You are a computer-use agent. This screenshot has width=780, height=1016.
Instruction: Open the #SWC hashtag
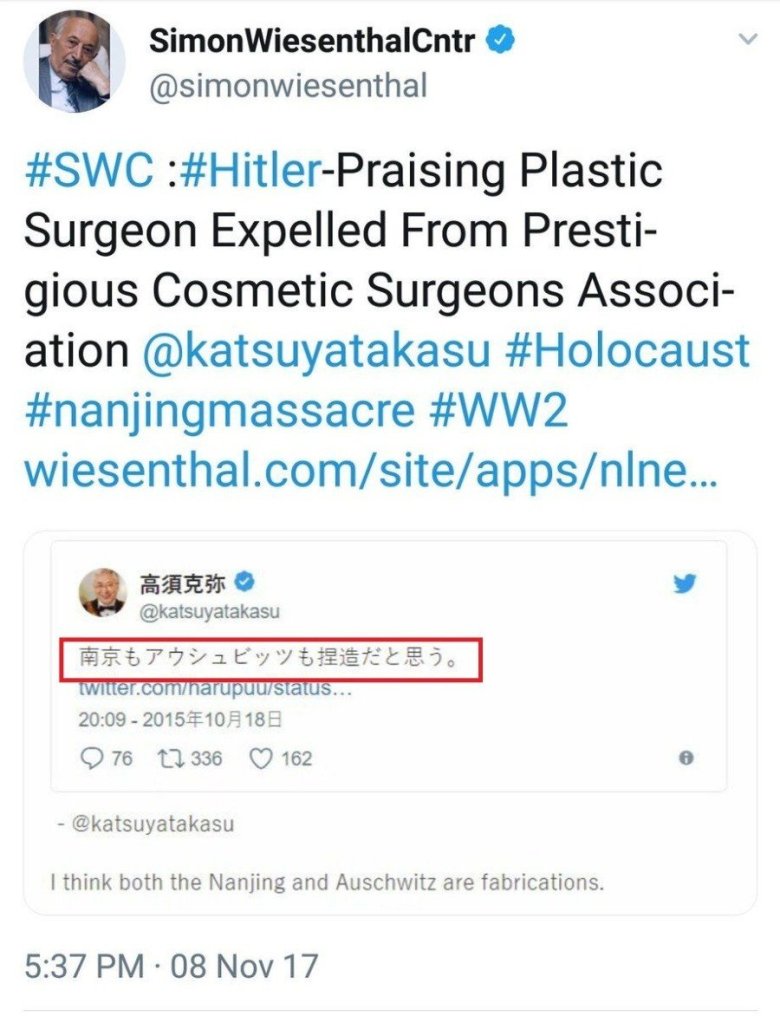click(x=89, y=170)
